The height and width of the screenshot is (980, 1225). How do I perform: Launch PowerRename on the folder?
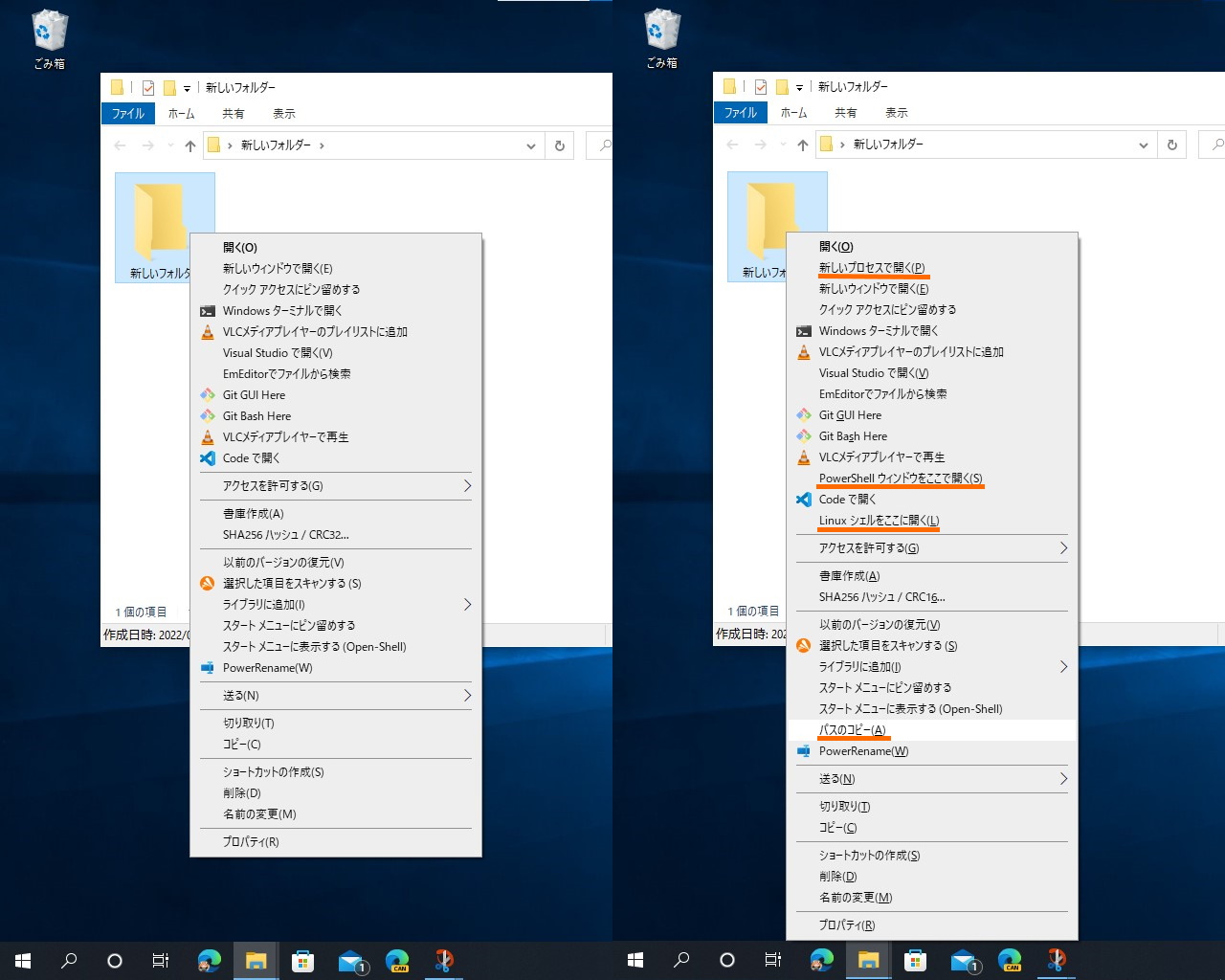pyautogui.click(x=267, y=667)
